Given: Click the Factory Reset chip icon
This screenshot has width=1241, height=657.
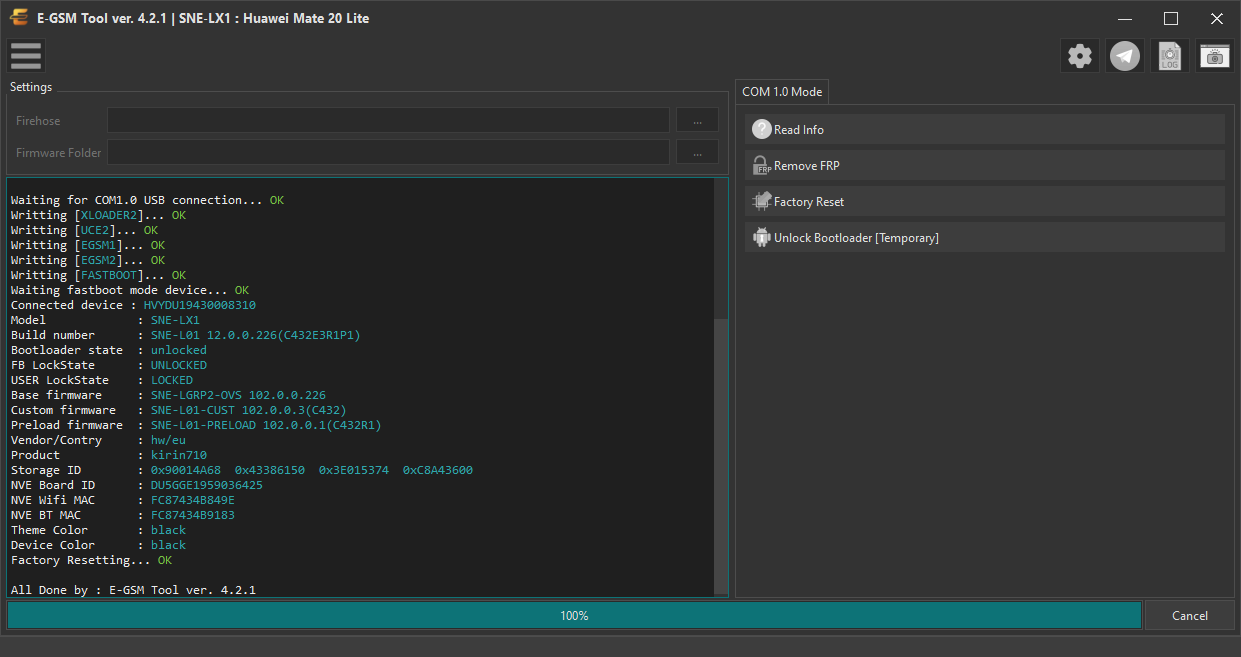Looking at the screenshot, I should point(762,201).
